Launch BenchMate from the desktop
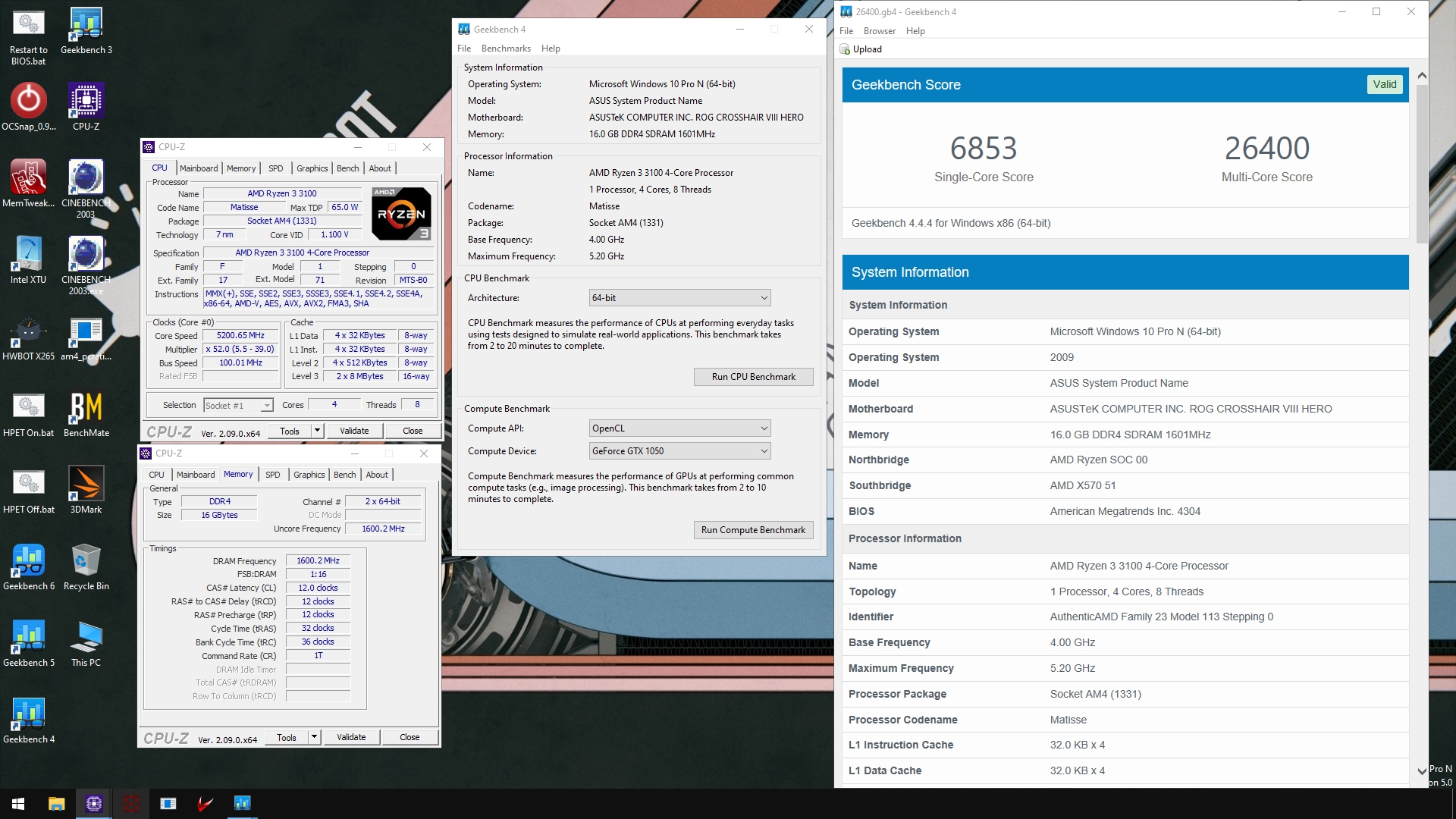This screenshot has height=819, width=1456. point(86,414)
